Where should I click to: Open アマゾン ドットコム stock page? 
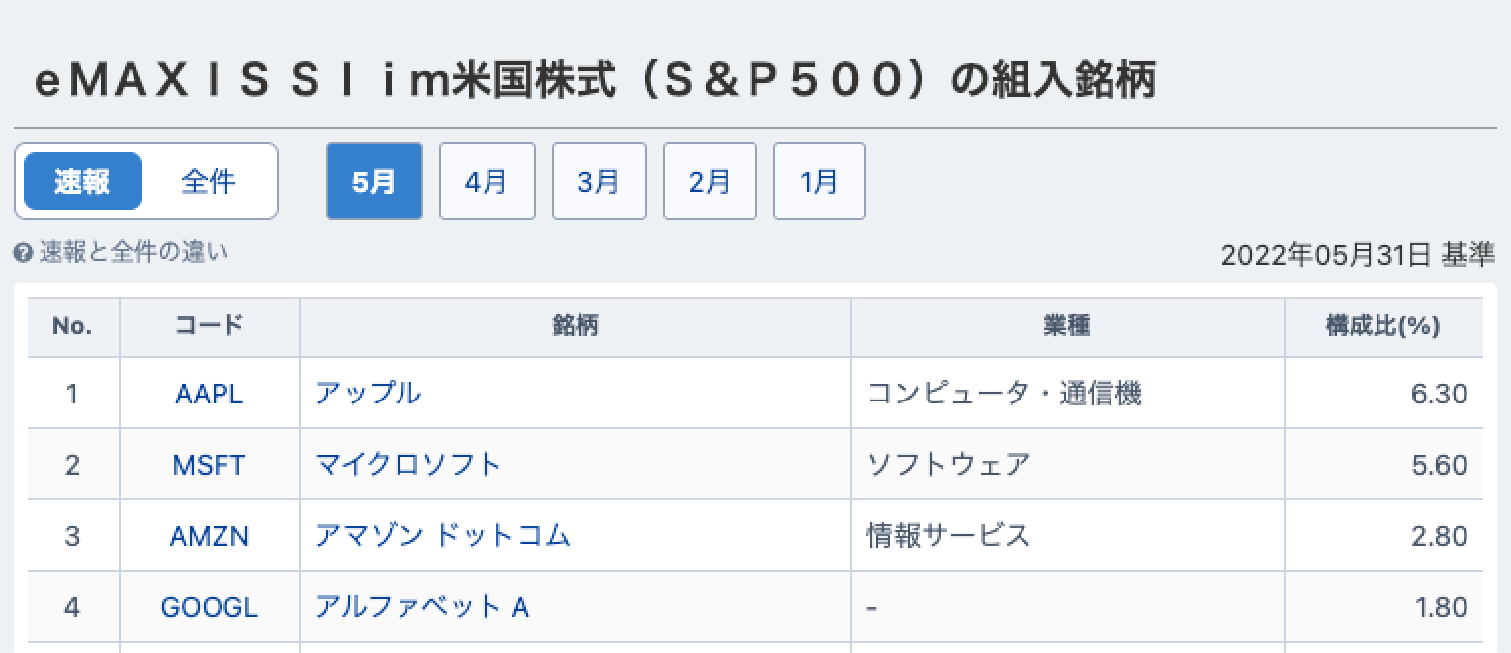(443, 536)
